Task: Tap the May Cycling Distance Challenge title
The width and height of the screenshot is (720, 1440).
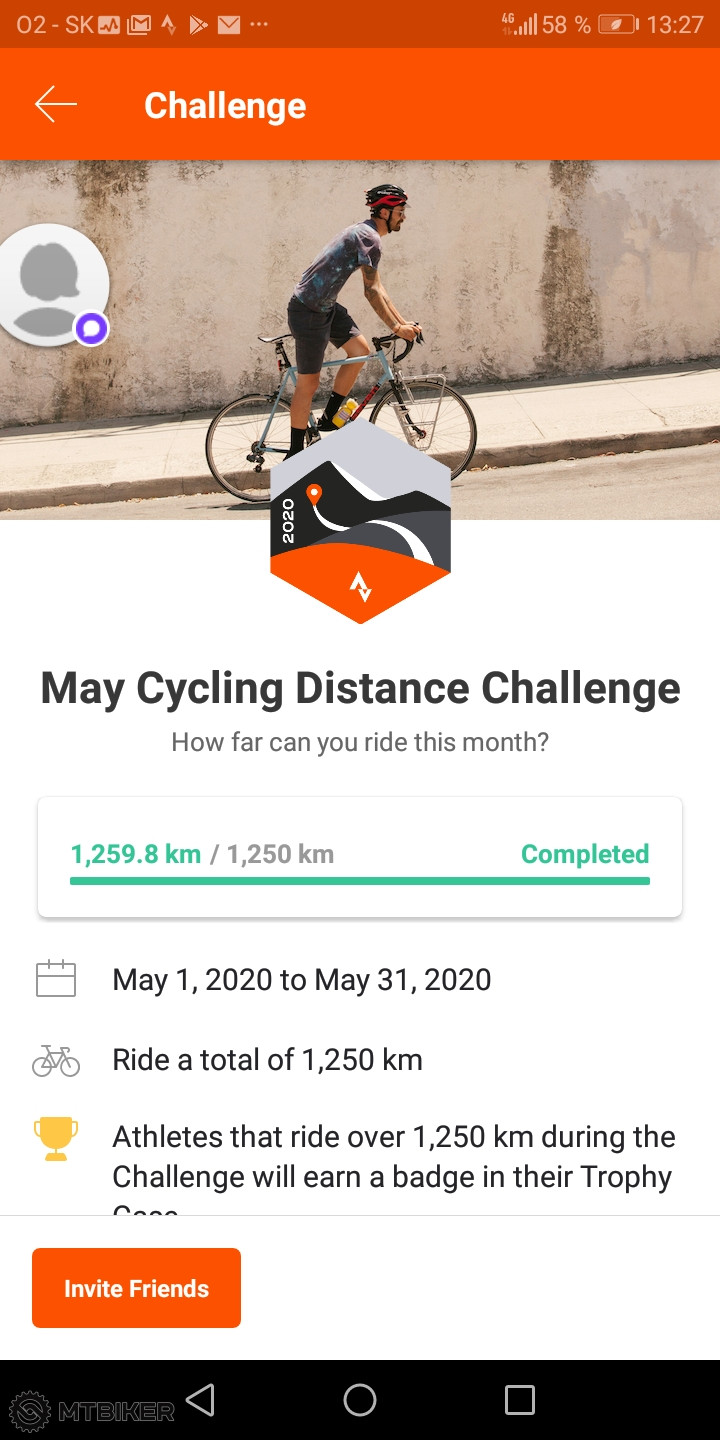Action: (x=360, y=689)
